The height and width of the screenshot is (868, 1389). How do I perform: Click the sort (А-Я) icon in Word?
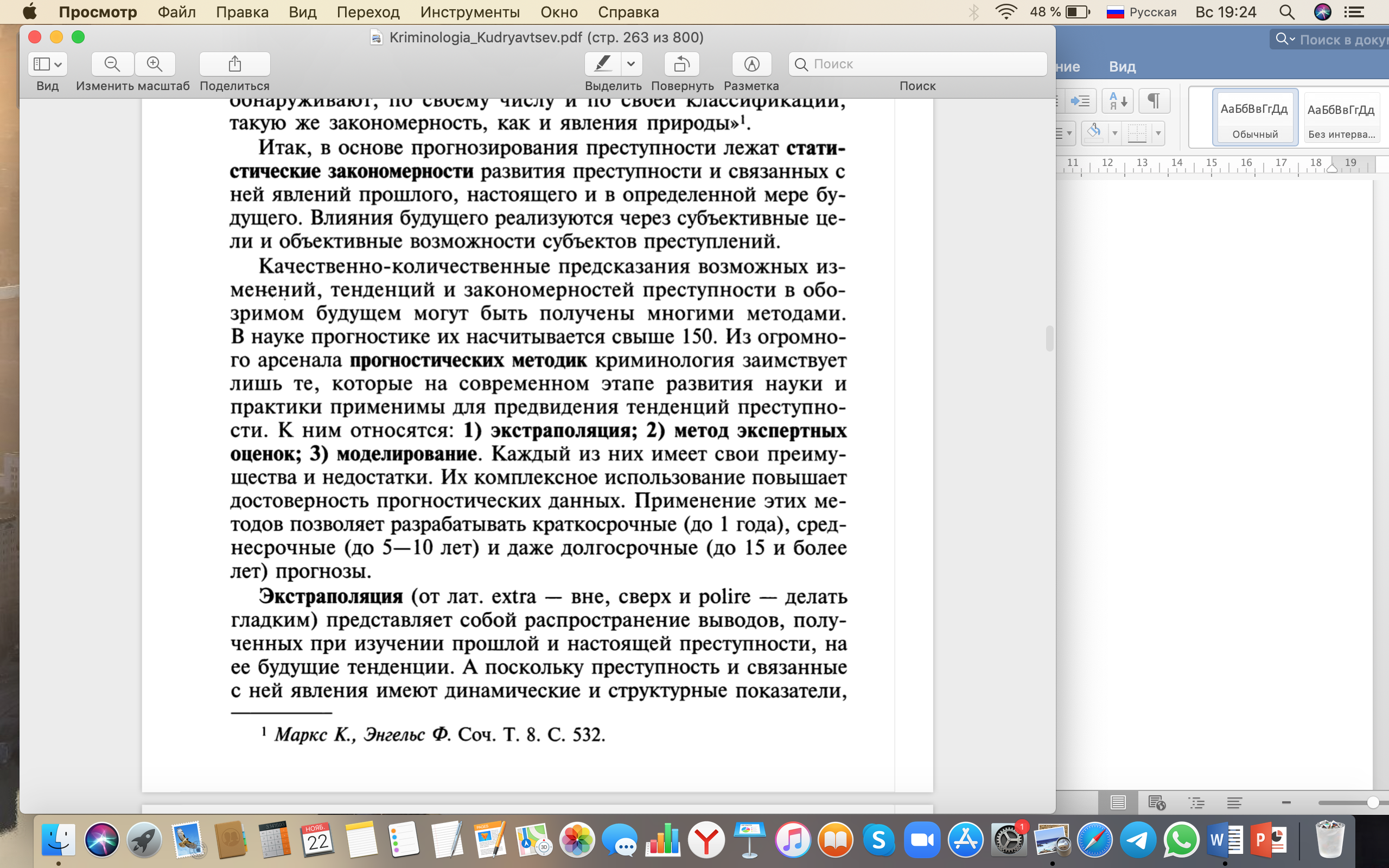[x=1118, y=101]
